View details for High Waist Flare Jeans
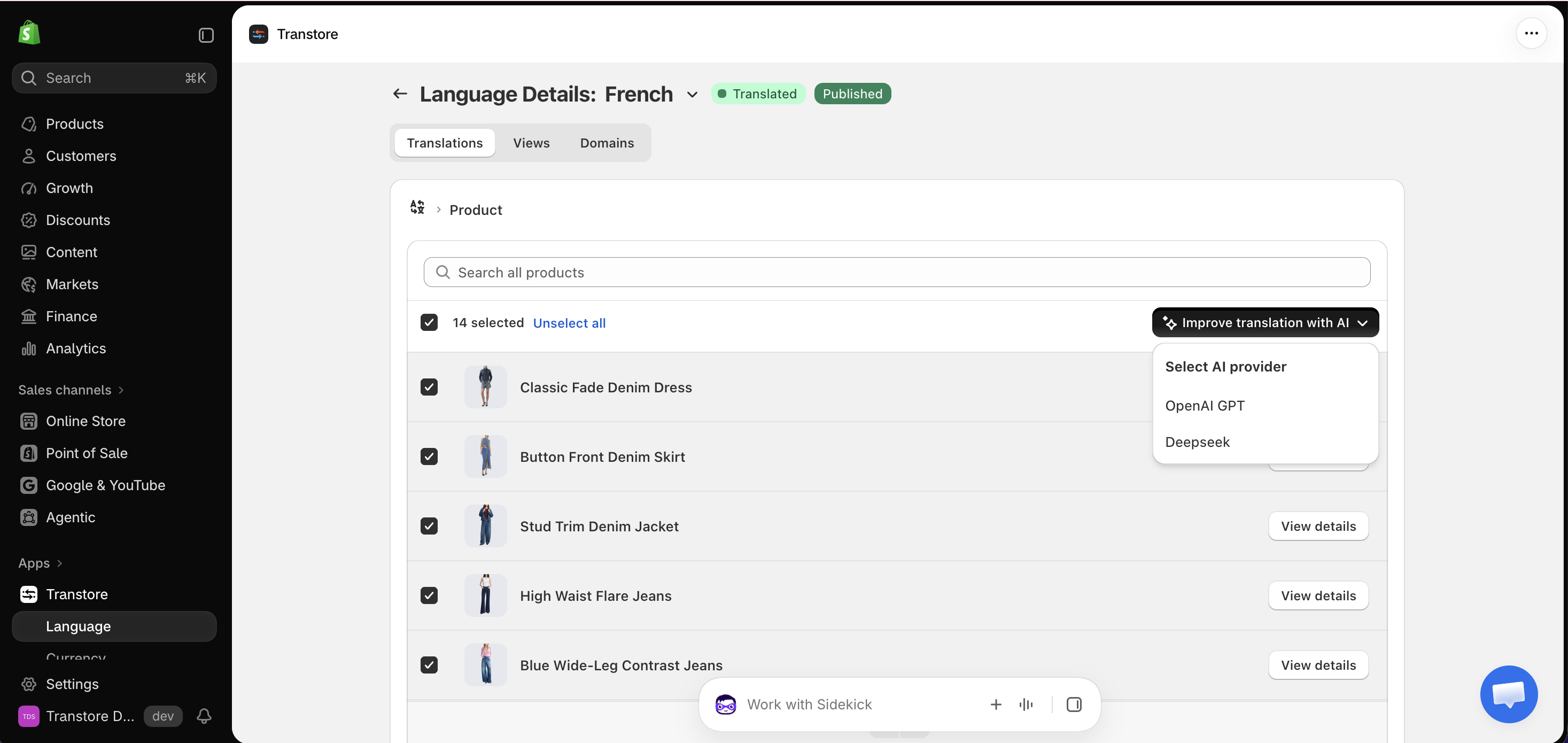Screen dimensions: 1568x743 1318,595
